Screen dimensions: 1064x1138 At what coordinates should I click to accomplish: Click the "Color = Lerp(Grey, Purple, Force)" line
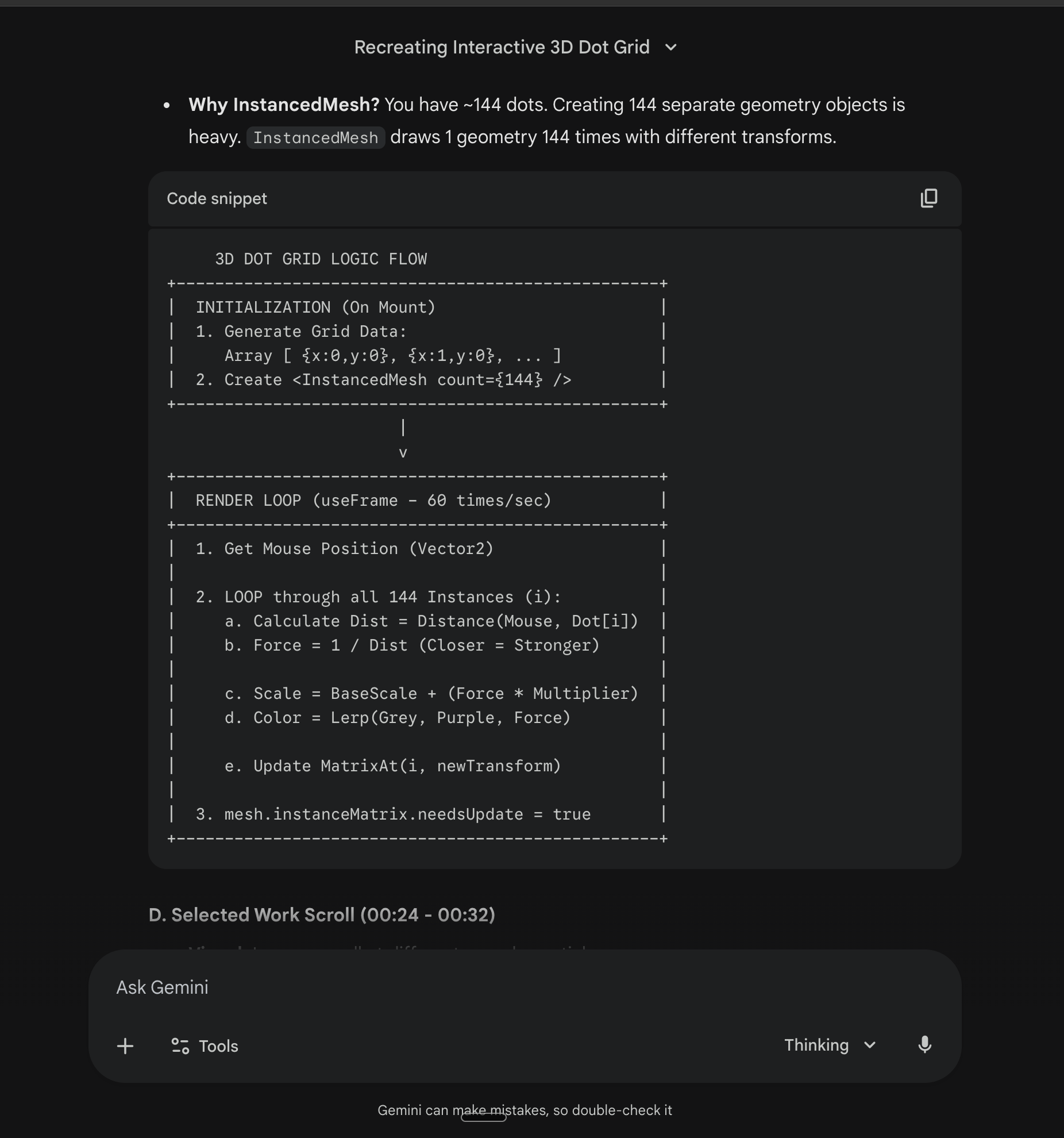tap(411, 718)
